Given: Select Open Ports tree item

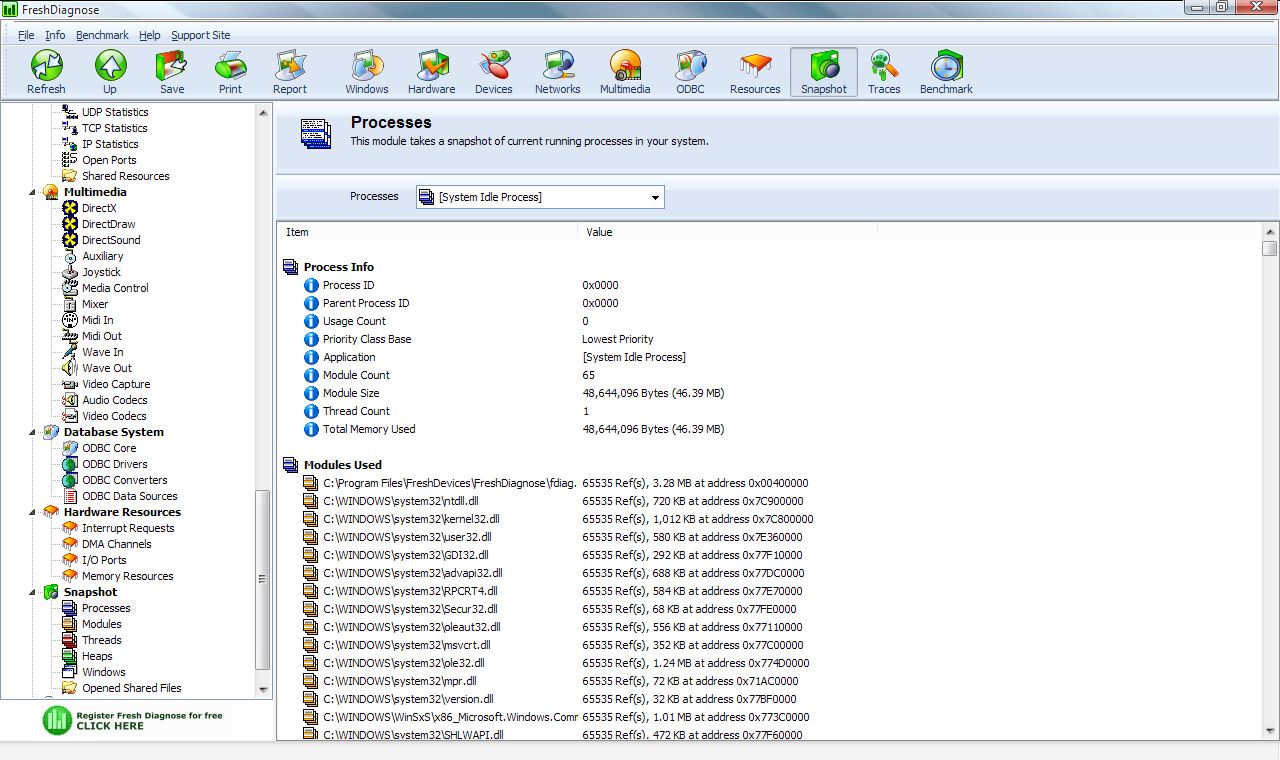Looking at the screenshot, I should click(x=109, y=160).
